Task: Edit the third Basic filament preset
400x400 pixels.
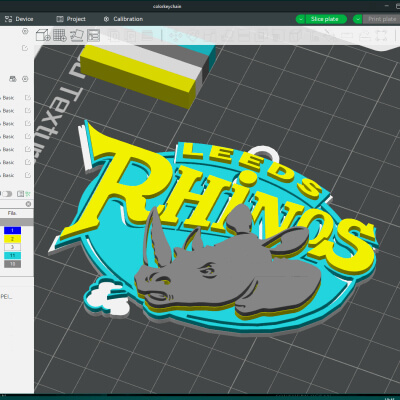Action: (28, 123)
